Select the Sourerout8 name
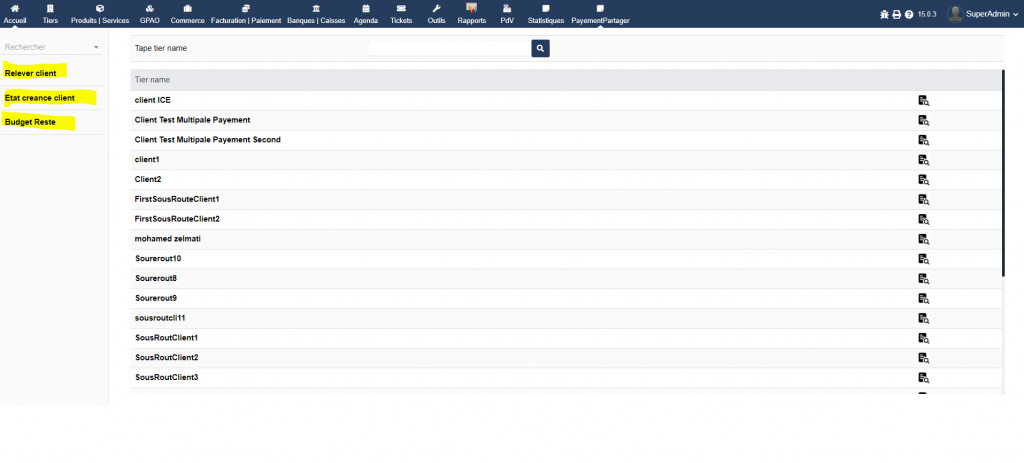 pyautogui.click(x=156, y=278)
